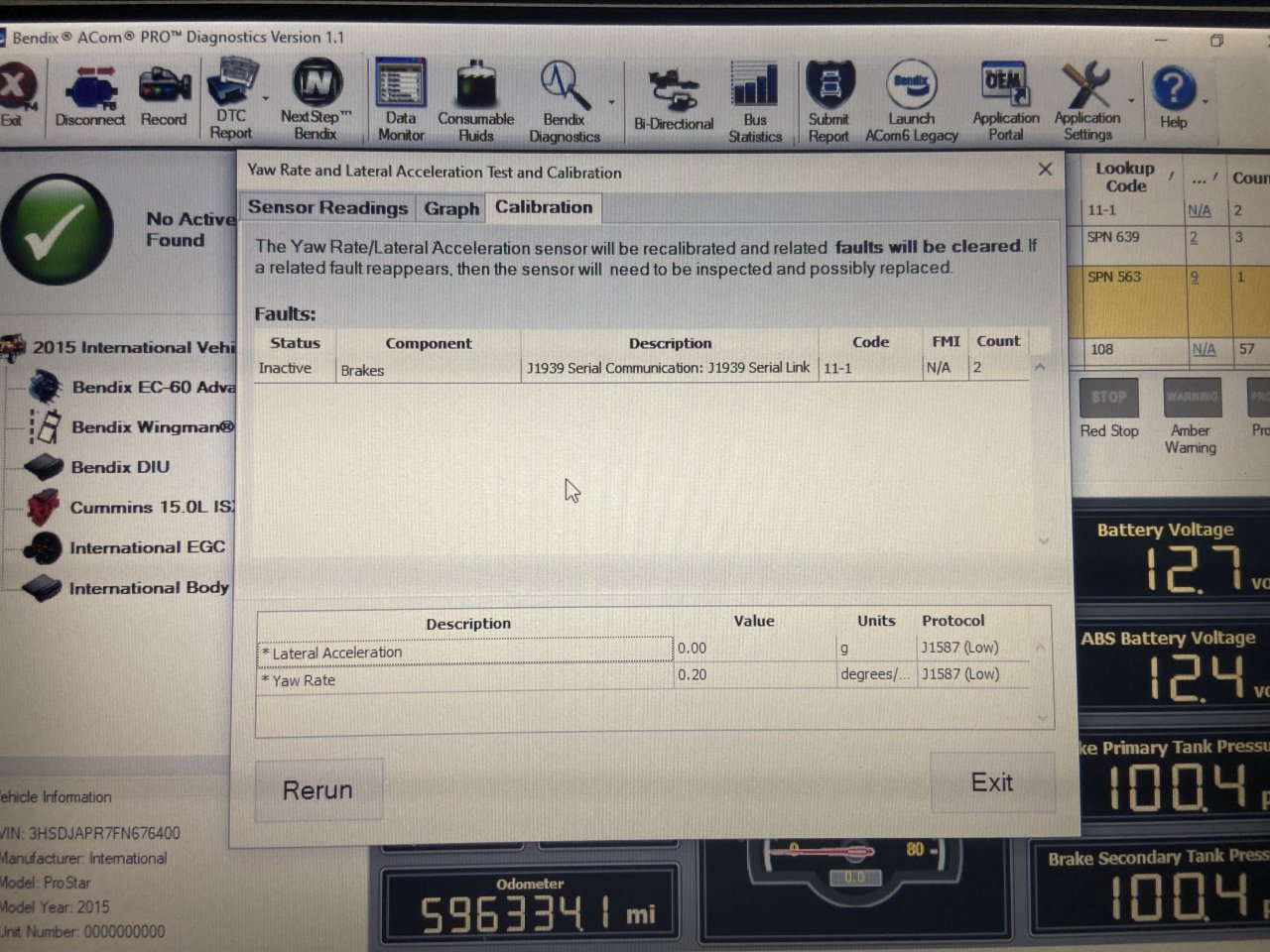This screenshot has height=952, width=1270.
Task: Click the Exit button in dialog
Action: pos(992,782)
